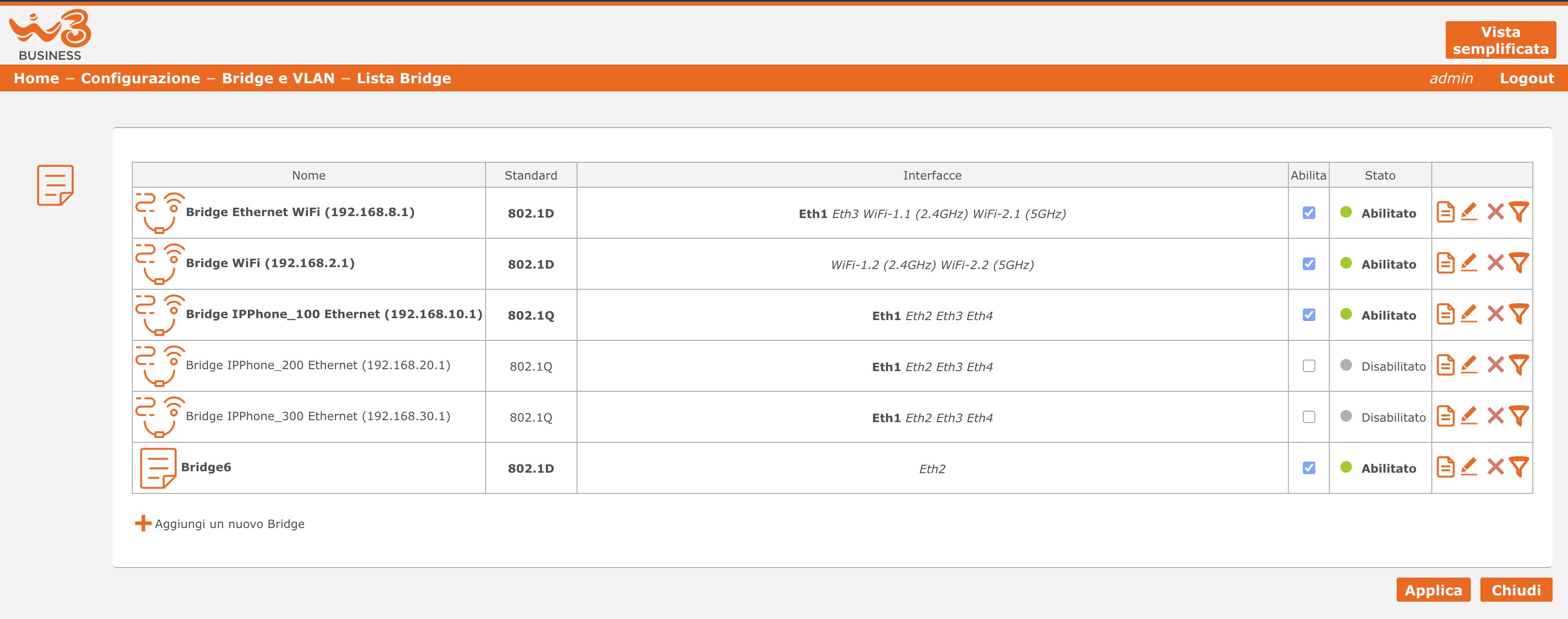The image size is (1568, 619).
Task: Click WiFi-1.2 (2.4GHz) WiFi-2.2 (5GHz) interfaces cell
Action: point(932,265)
